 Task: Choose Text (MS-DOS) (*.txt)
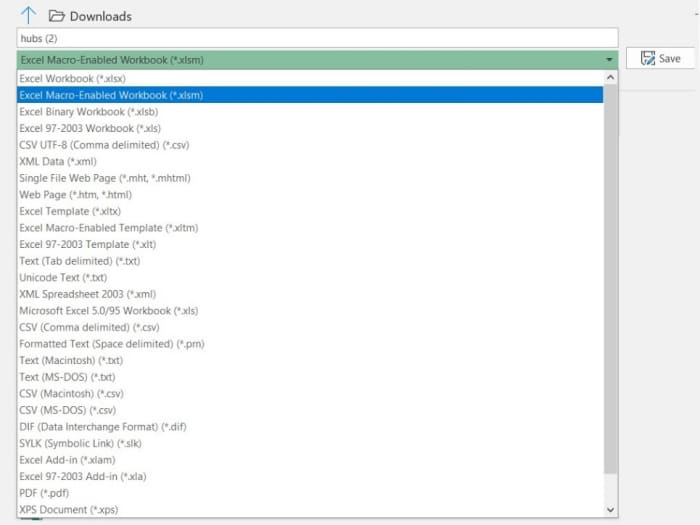coord(310,377)
